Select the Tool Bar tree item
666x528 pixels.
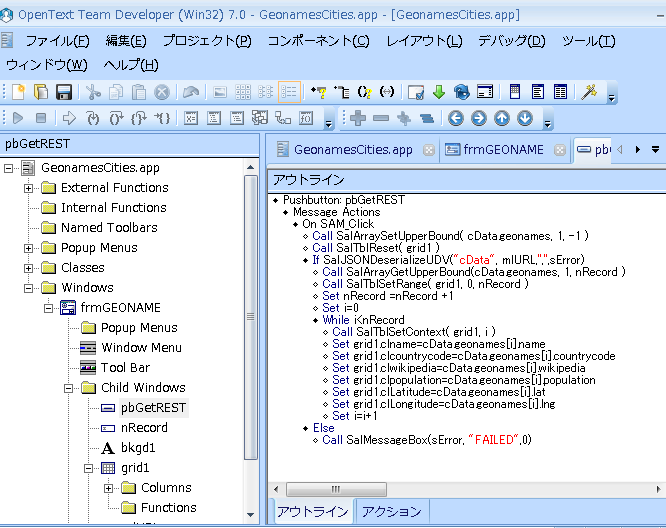click(125, 368)
